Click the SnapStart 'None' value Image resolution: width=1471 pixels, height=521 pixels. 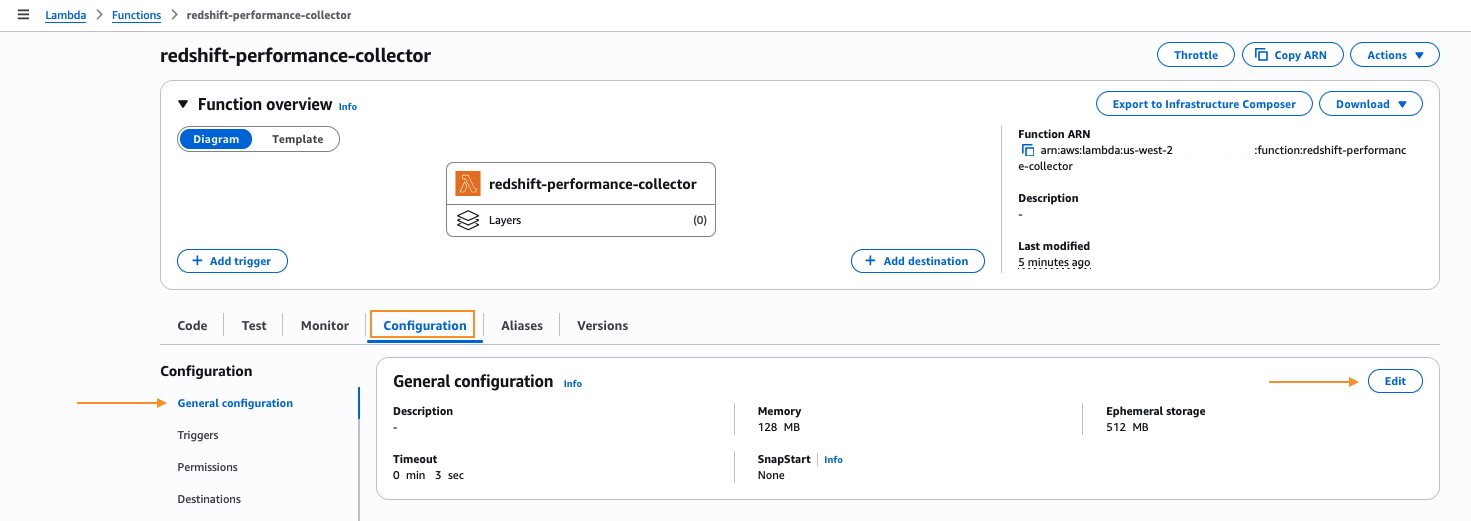(771, 475)
